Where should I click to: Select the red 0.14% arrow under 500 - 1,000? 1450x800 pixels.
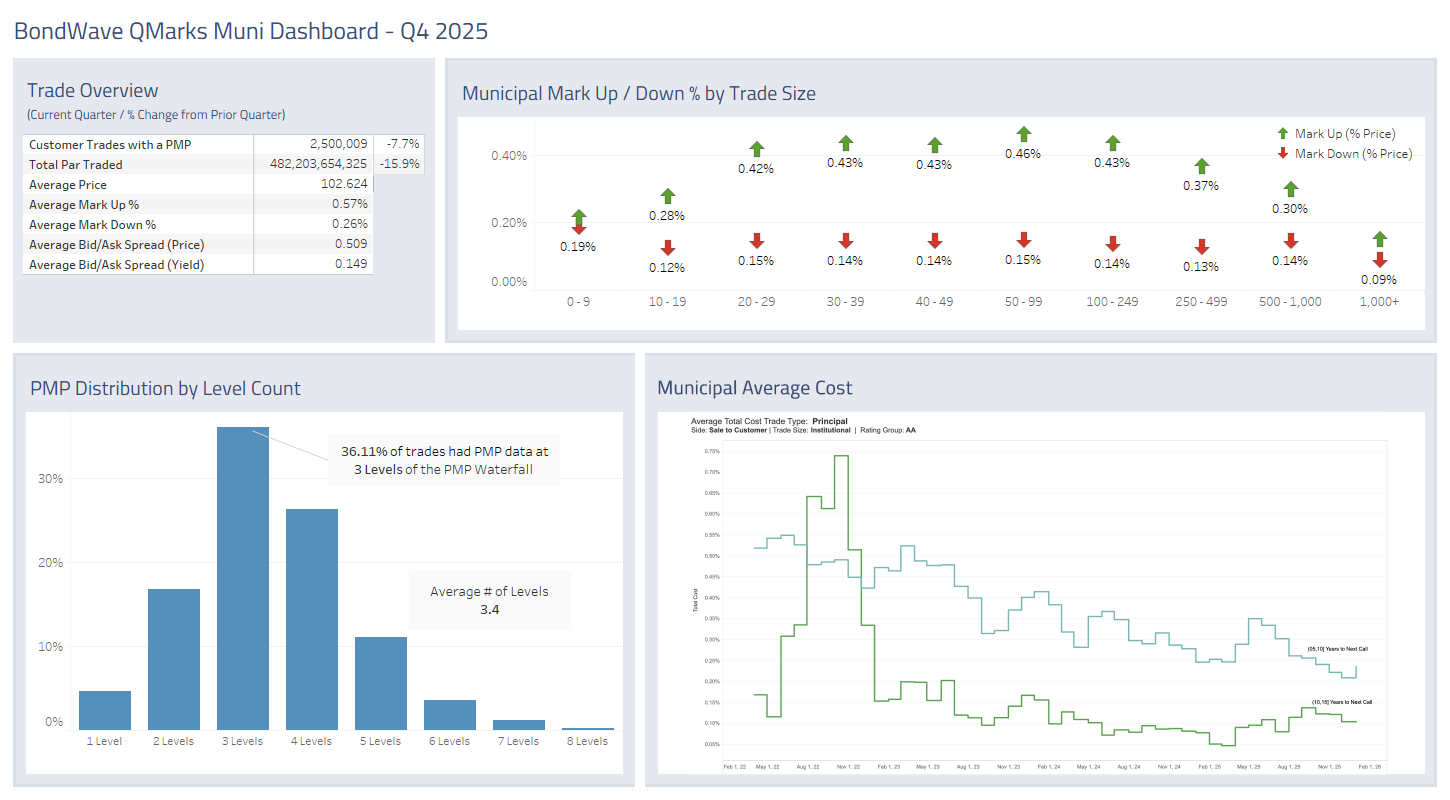click(1290, 243)
